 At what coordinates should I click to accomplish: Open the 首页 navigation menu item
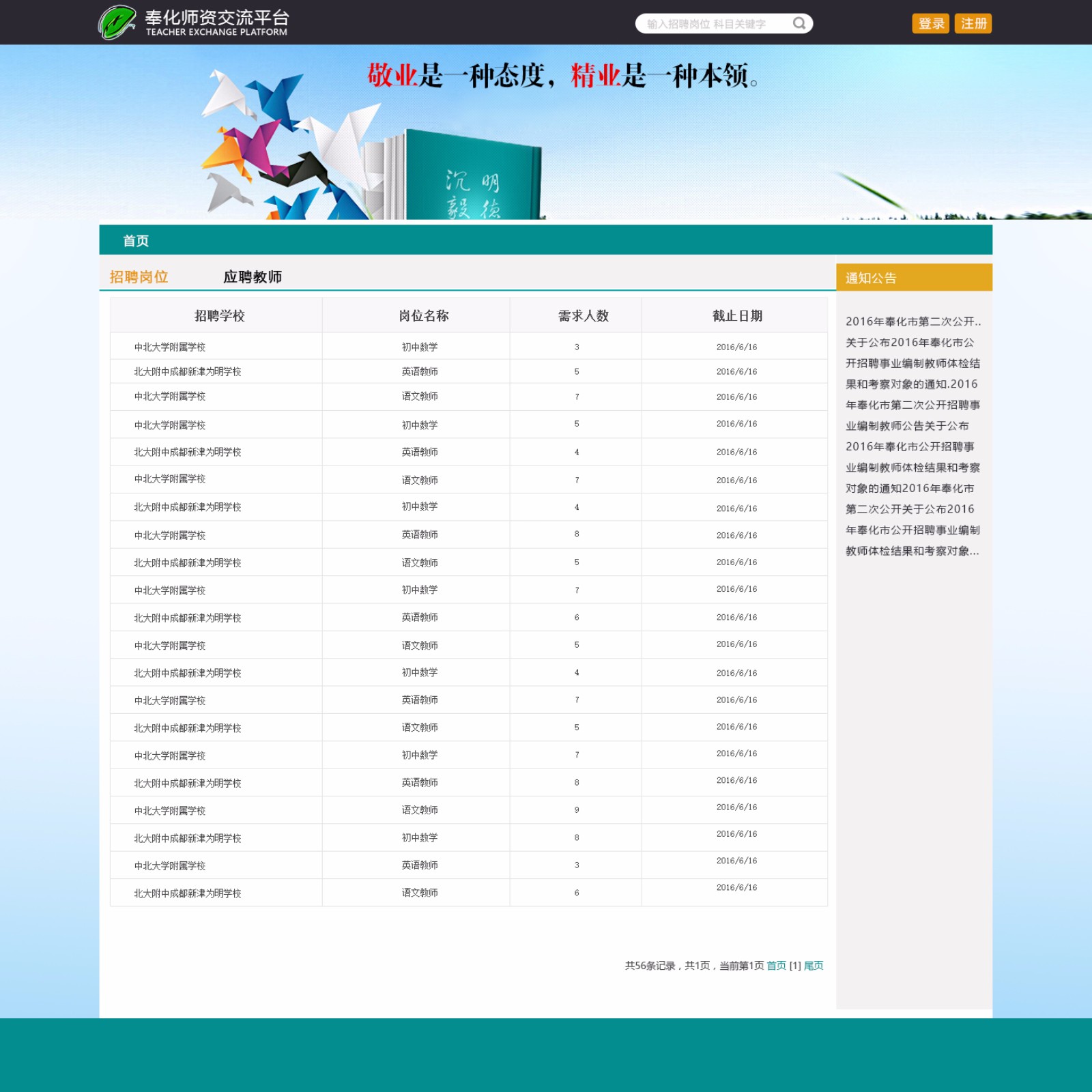pos(136,241)
